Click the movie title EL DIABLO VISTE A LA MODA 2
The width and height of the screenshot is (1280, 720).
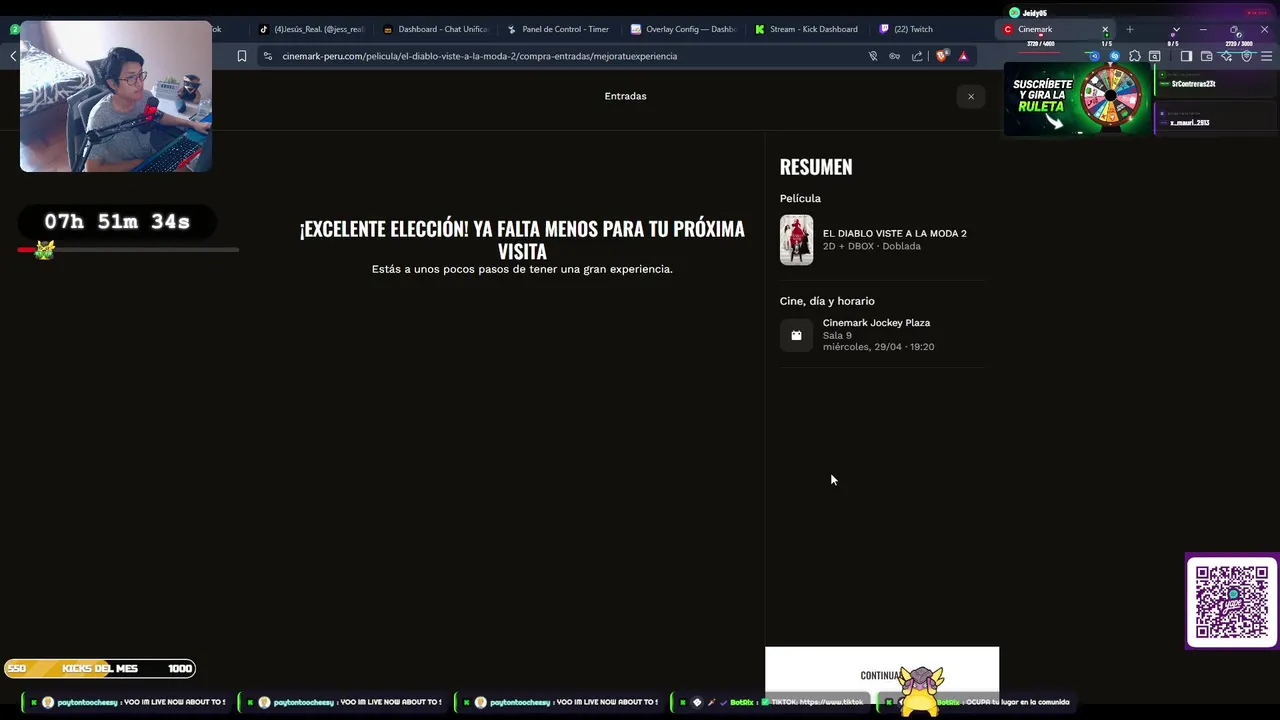pos(894,233)
